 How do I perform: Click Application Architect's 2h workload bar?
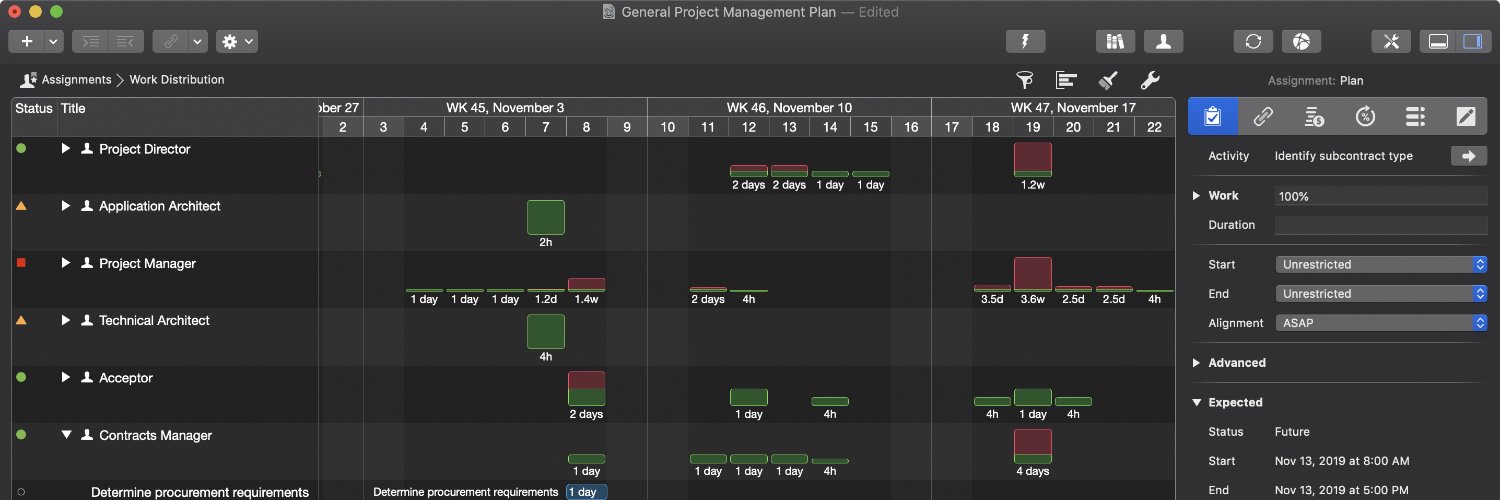(546, 217)
